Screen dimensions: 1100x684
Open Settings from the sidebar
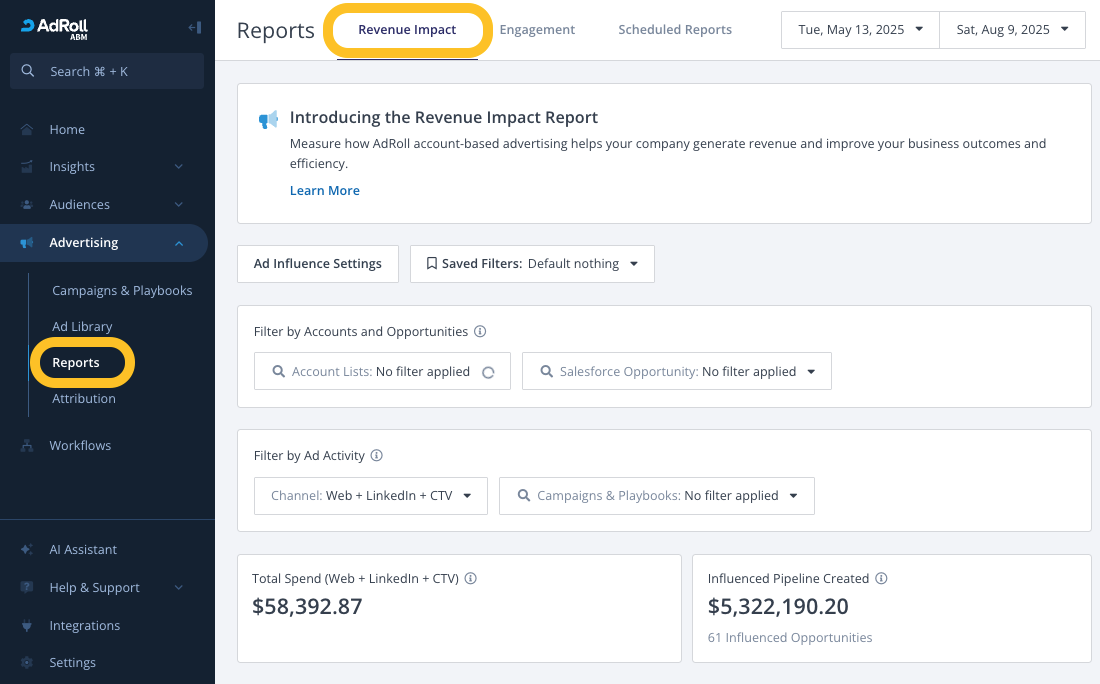tap(72, 662)
